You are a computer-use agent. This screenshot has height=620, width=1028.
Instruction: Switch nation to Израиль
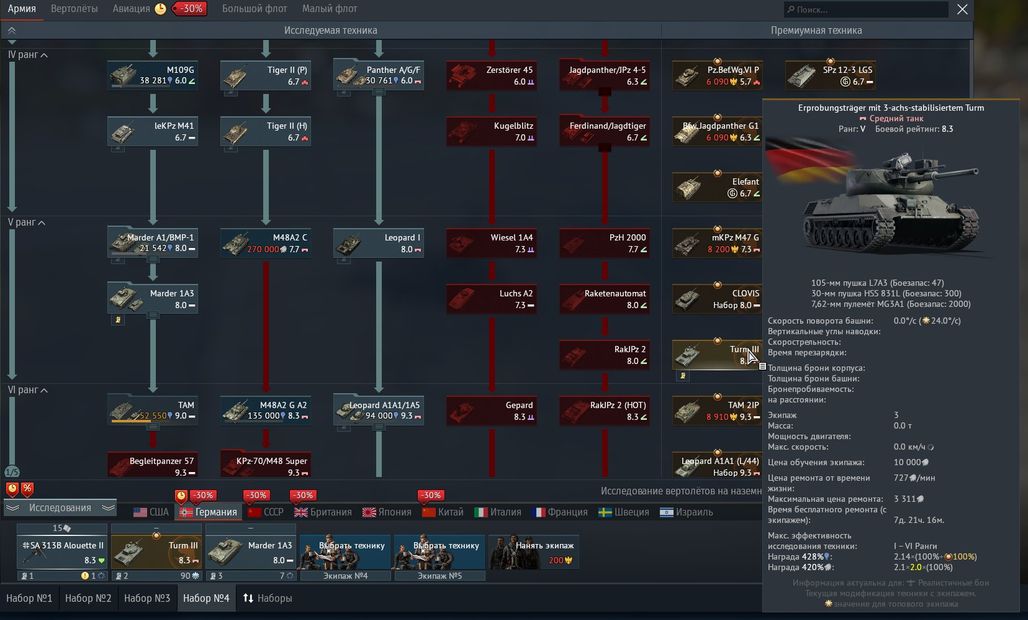[x=686, y=513]
